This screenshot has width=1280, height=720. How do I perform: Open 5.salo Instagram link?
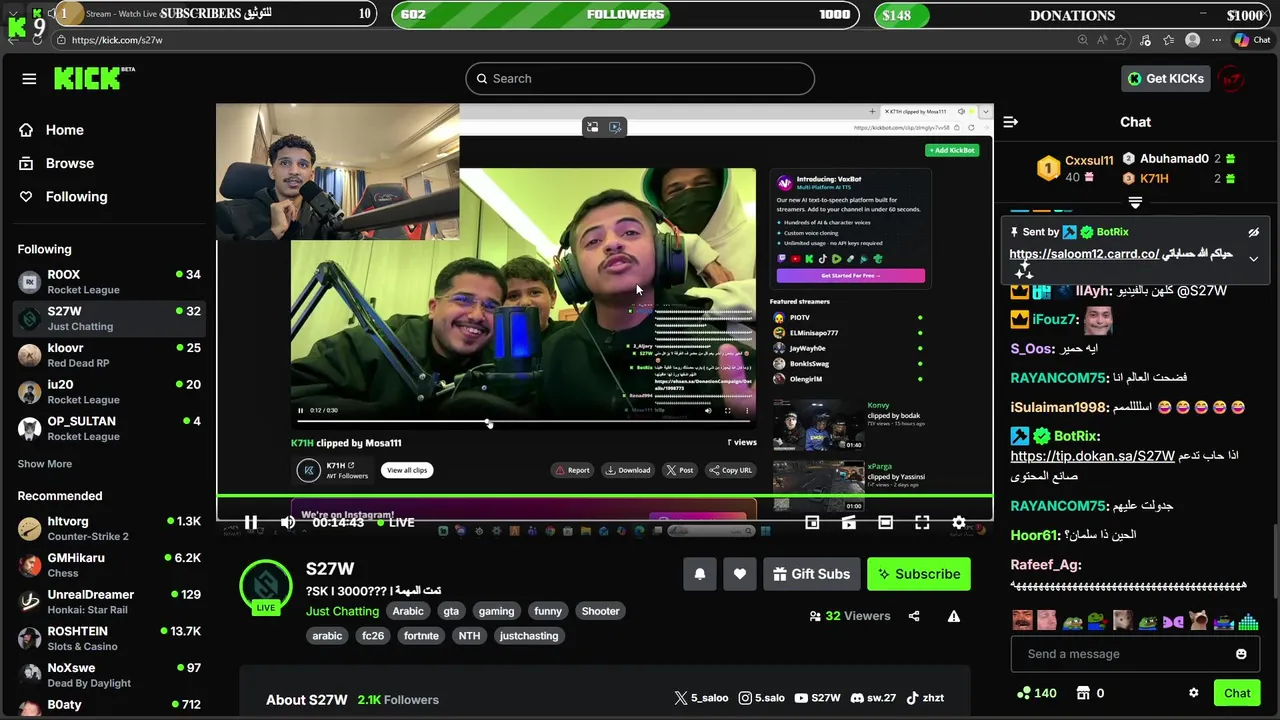[761, 698]
